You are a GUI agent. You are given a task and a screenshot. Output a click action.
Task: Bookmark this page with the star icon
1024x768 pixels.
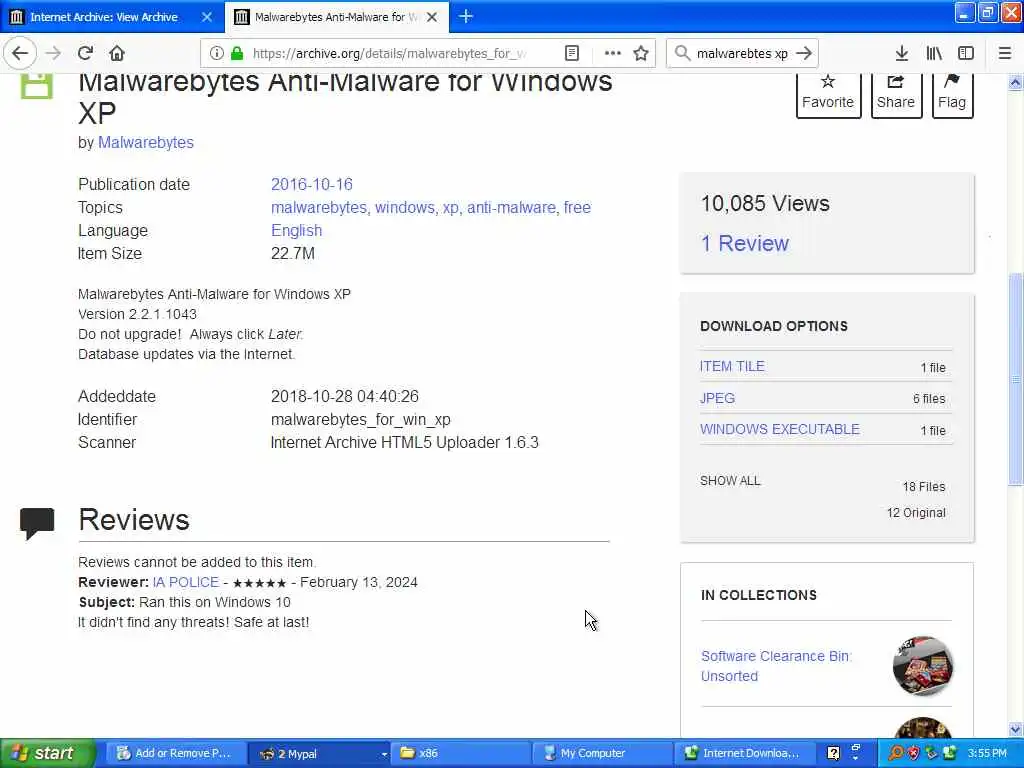(641, 53)
